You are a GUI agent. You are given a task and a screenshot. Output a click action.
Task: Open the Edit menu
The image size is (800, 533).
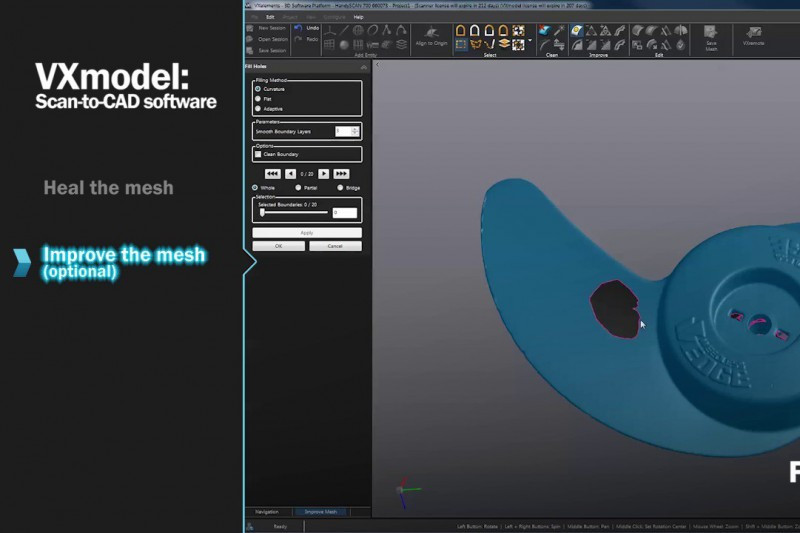270,17
